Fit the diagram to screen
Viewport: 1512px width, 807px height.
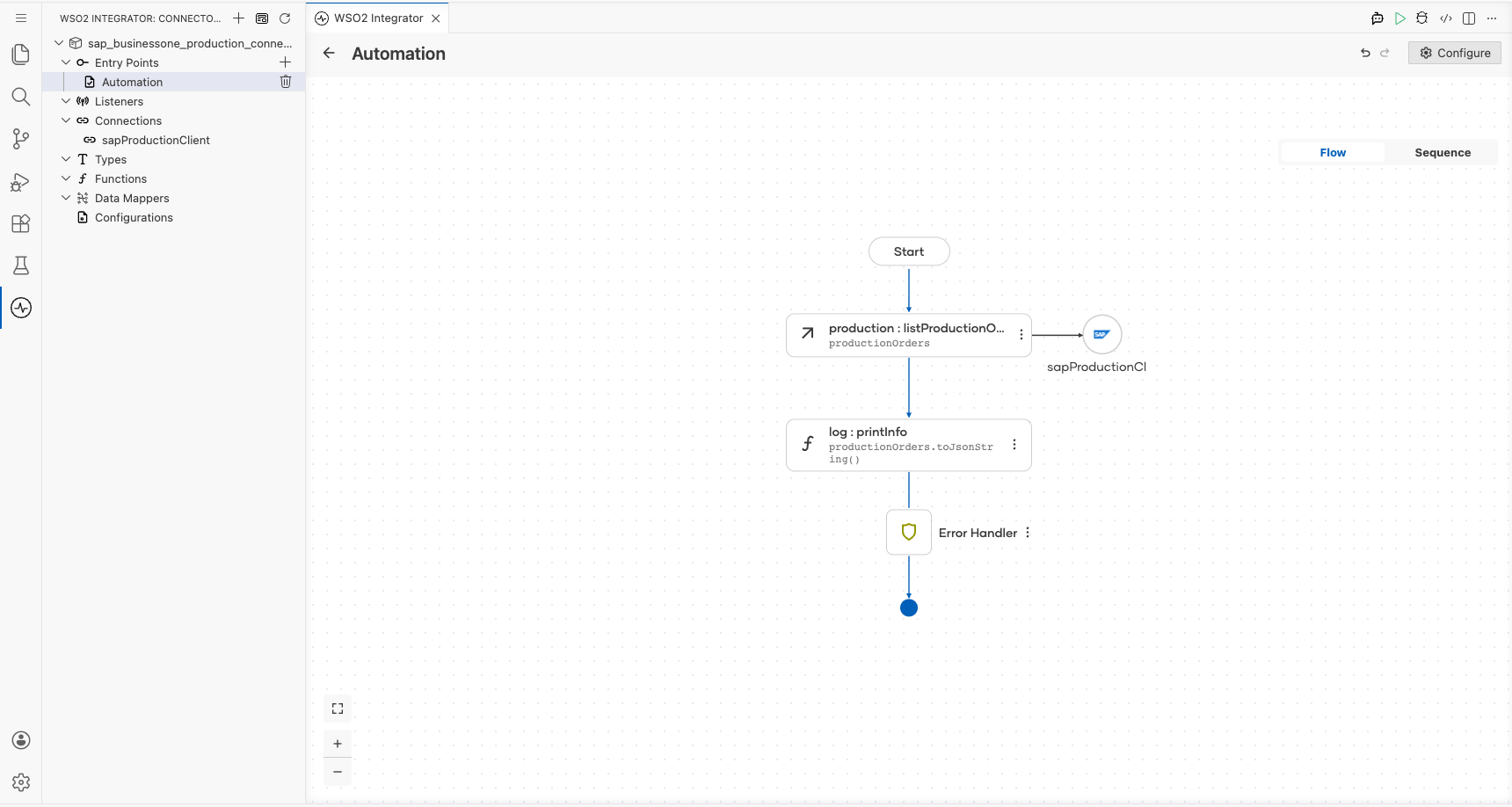338,709
